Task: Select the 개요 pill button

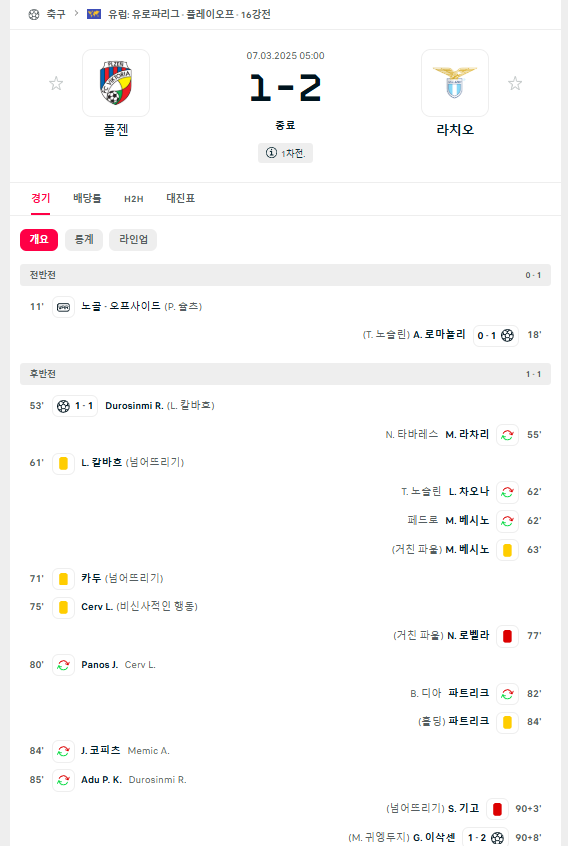Action: click(x=39, y=240)
